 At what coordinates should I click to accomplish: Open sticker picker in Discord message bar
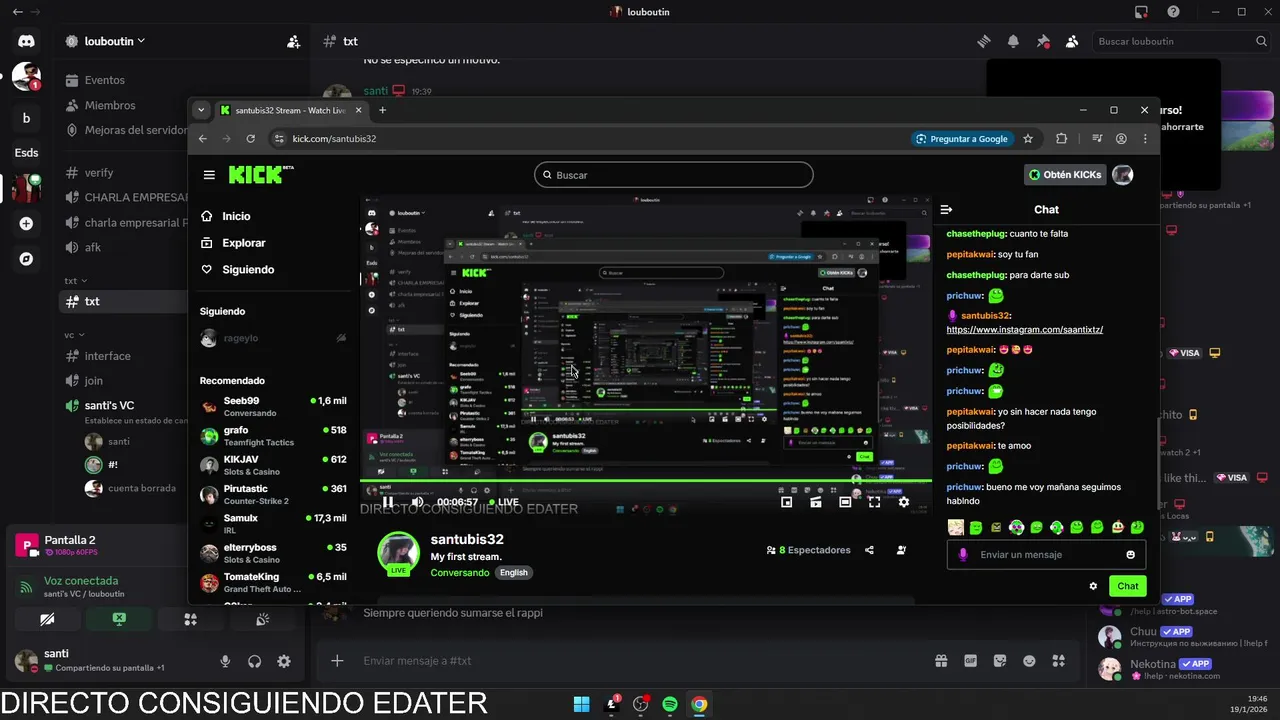point(1000,661)
